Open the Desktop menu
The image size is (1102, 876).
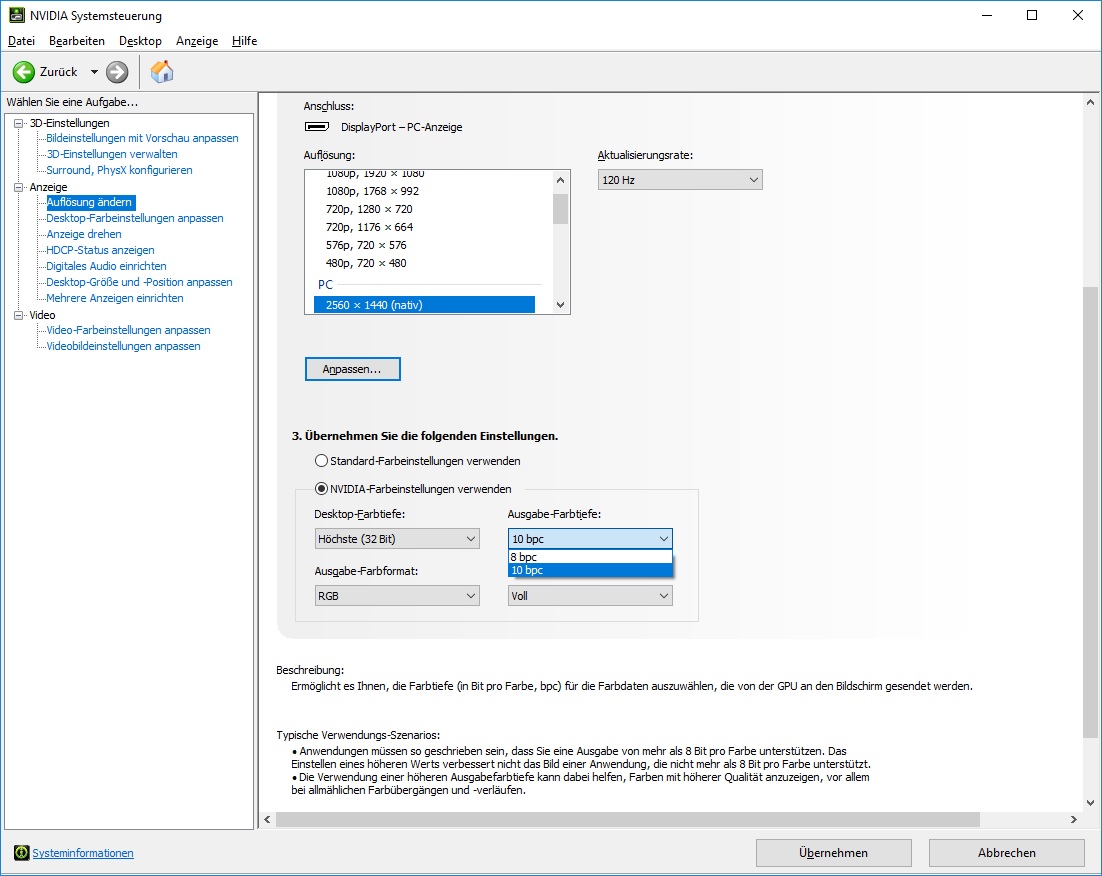[x=140, y=41]
